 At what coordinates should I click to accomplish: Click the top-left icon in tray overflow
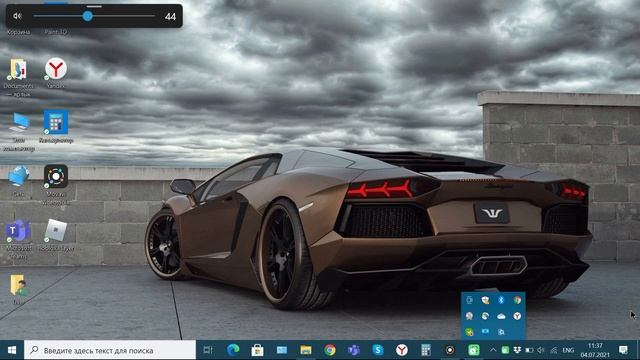click(x=469, y=300)
